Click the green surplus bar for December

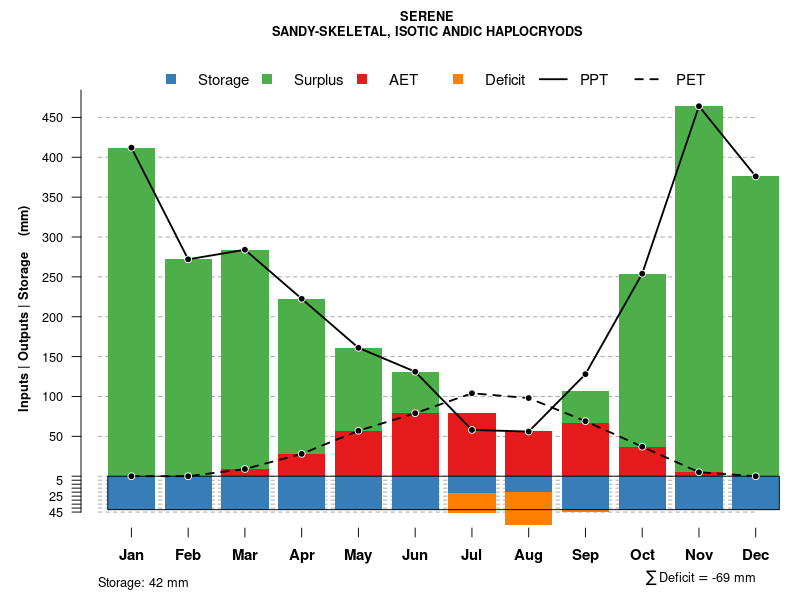(x=755, y=320)
